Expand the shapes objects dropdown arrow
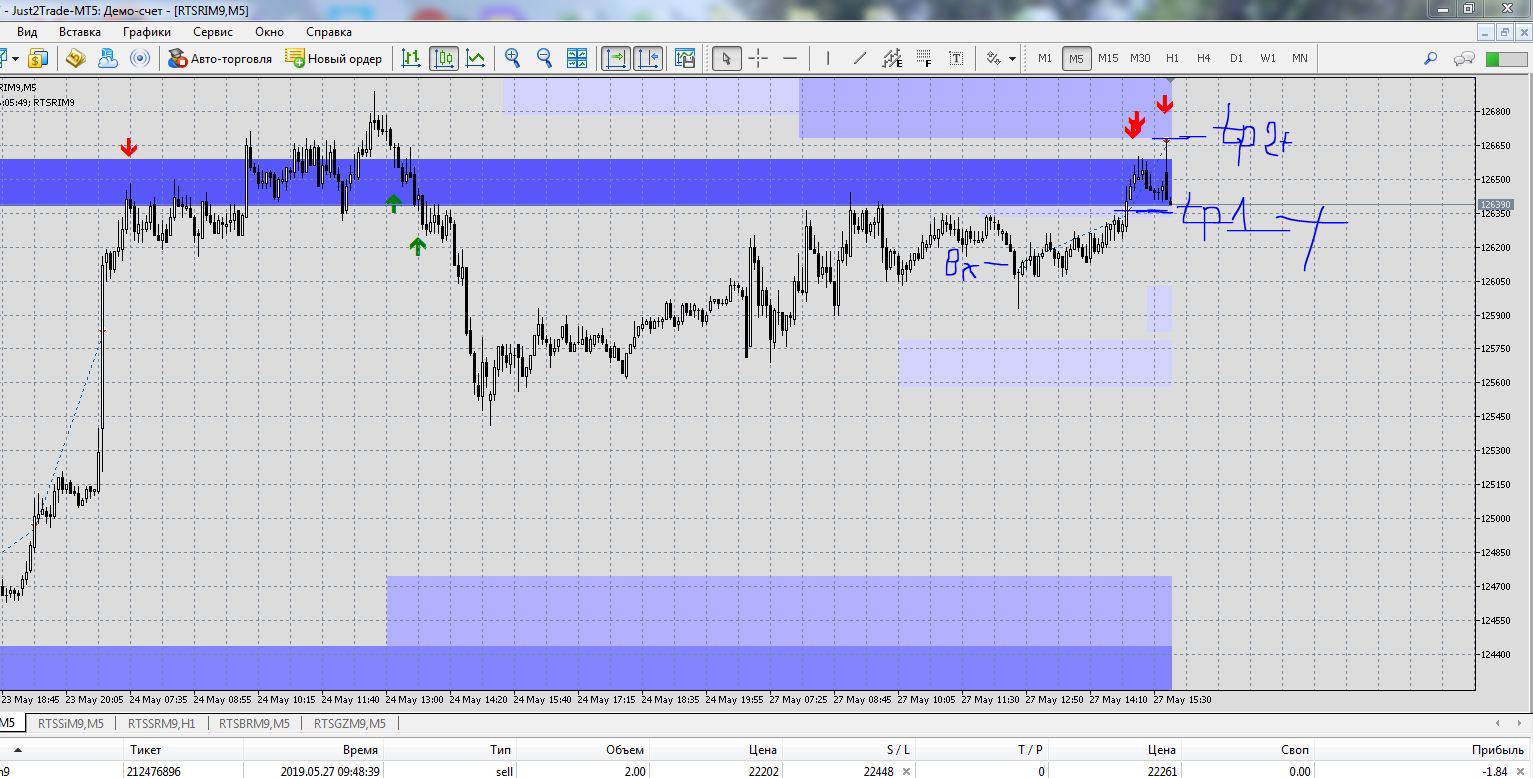This screenshot has width=1533, height=778. pos(1012,58)
